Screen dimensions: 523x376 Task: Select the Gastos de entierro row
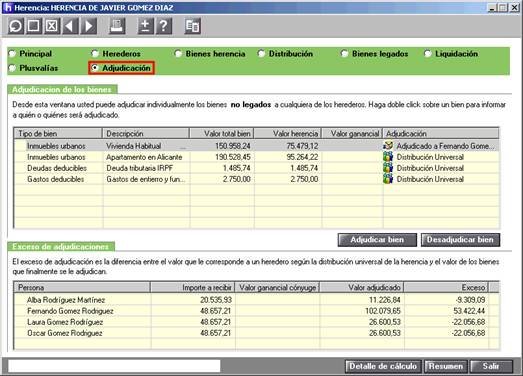257,179
